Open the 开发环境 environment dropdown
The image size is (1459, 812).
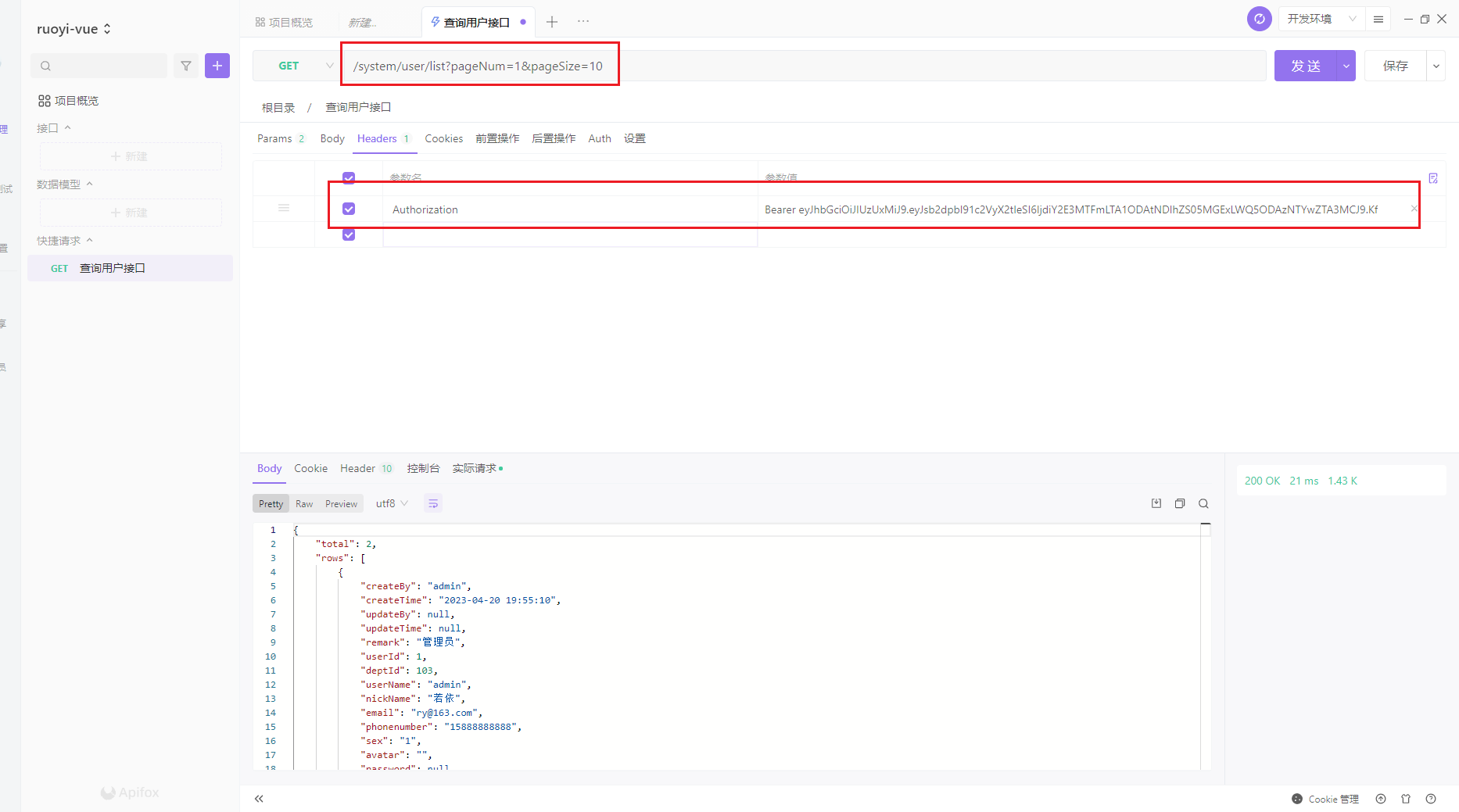coord(1321,19)
